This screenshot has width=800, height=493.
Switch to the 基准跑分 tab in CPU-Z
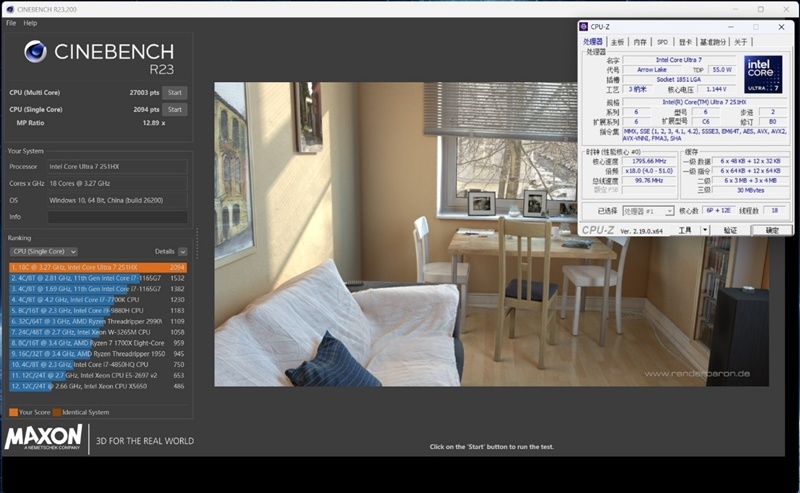pyautogui.click(x=713, y=42)
